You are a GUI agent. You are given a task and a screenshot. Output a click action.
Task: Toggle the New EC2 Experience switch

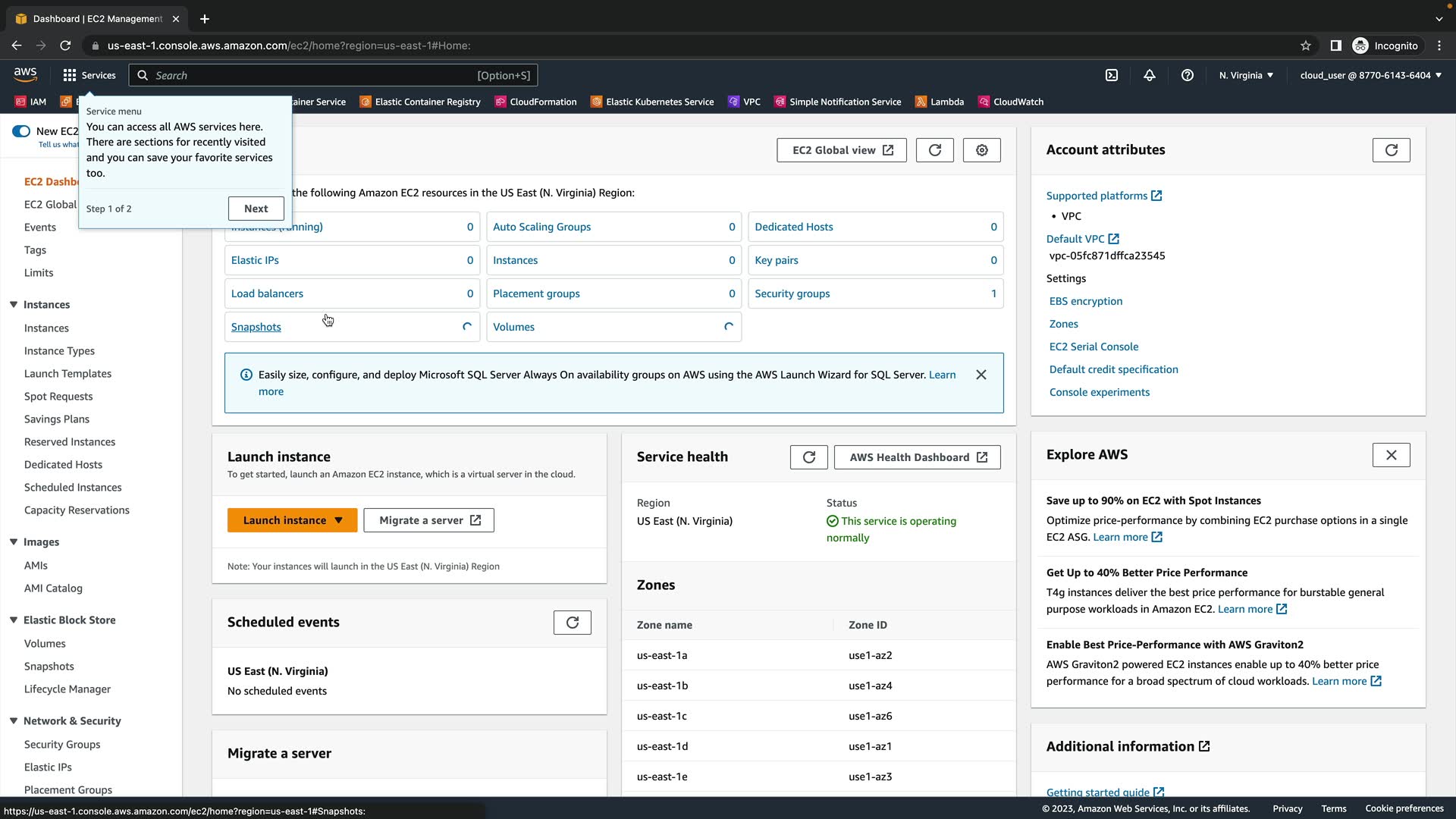pyautogui.click(x=21, y=131)
